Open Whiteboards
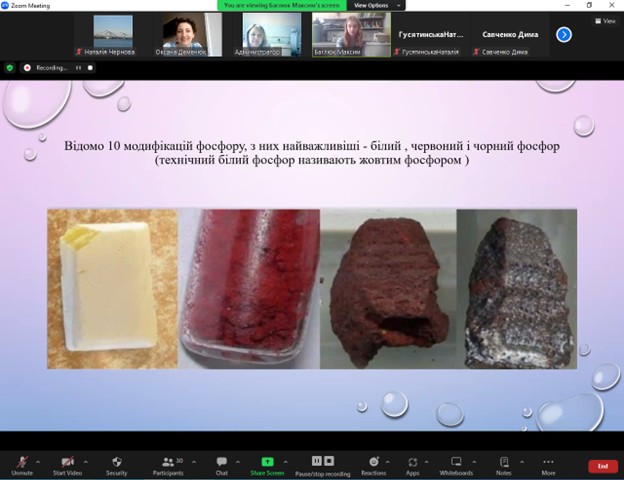Viewport: 624px width, 480px height. tap(456, 465)
